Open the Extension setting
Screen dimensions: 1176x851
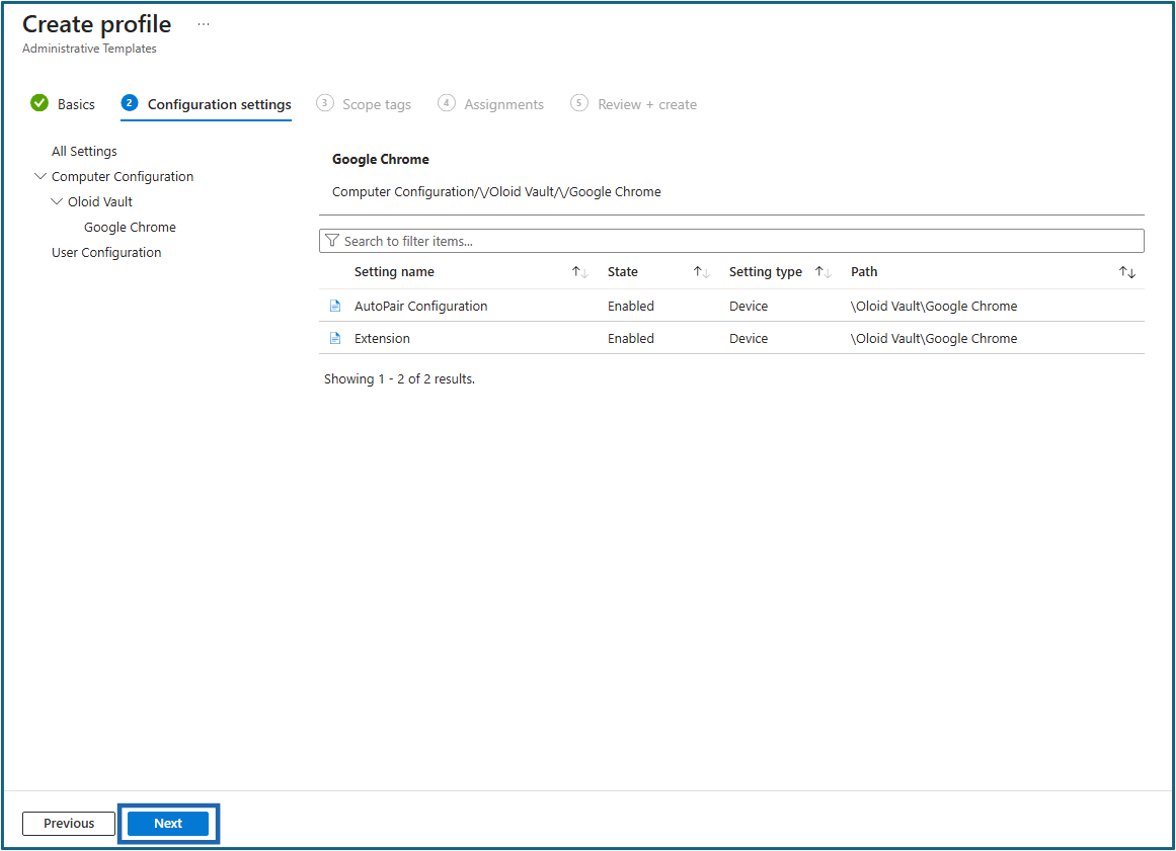pos(382,338)
